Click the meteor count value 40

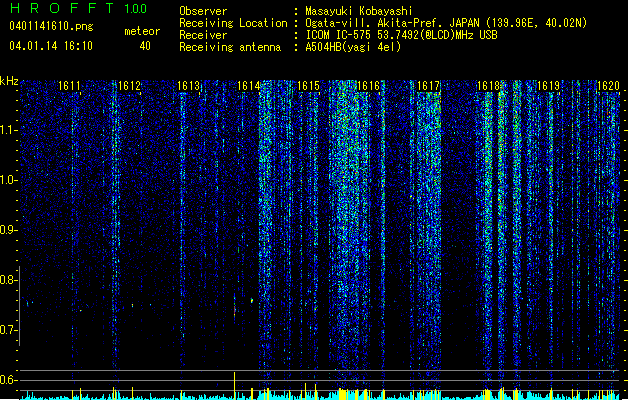coord(145,46)
